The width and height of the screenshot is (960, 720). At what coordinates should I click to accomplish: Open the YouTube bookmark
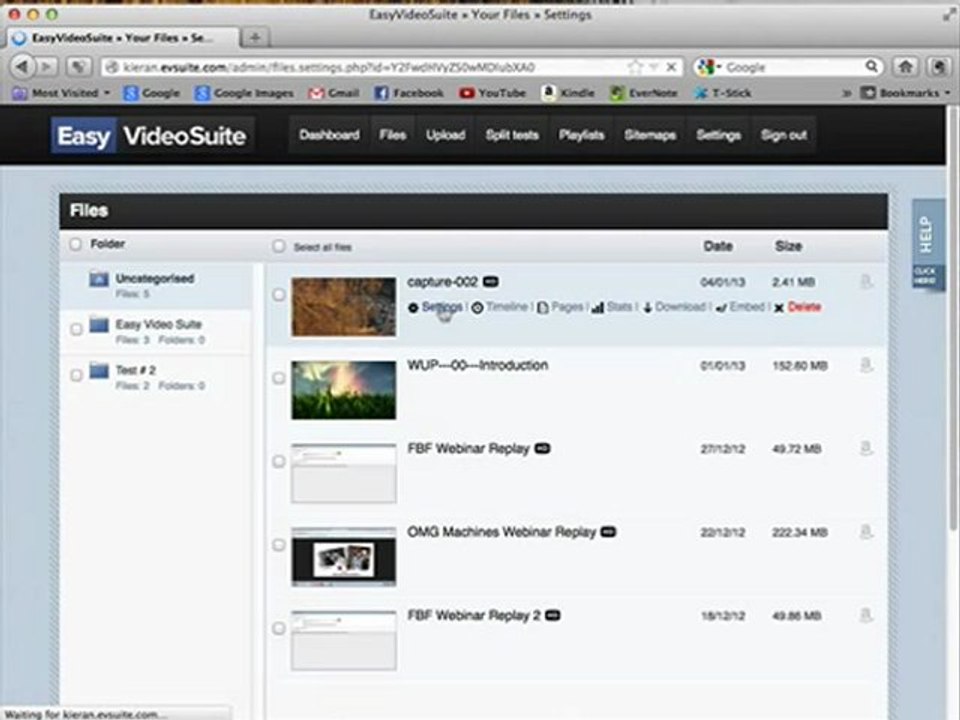click(492, 93)
